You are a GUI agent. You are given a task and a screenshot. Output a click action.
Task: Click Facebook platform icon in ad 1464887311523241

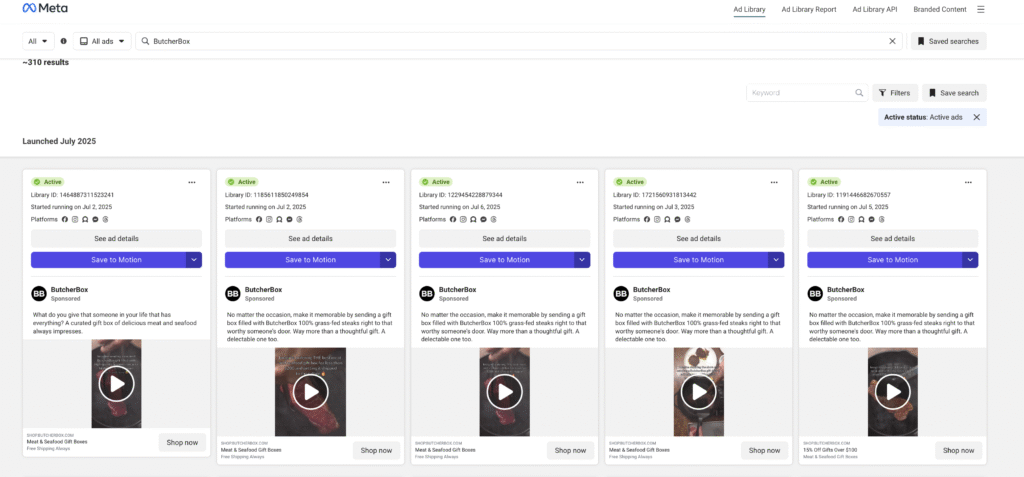coord(65,220)
